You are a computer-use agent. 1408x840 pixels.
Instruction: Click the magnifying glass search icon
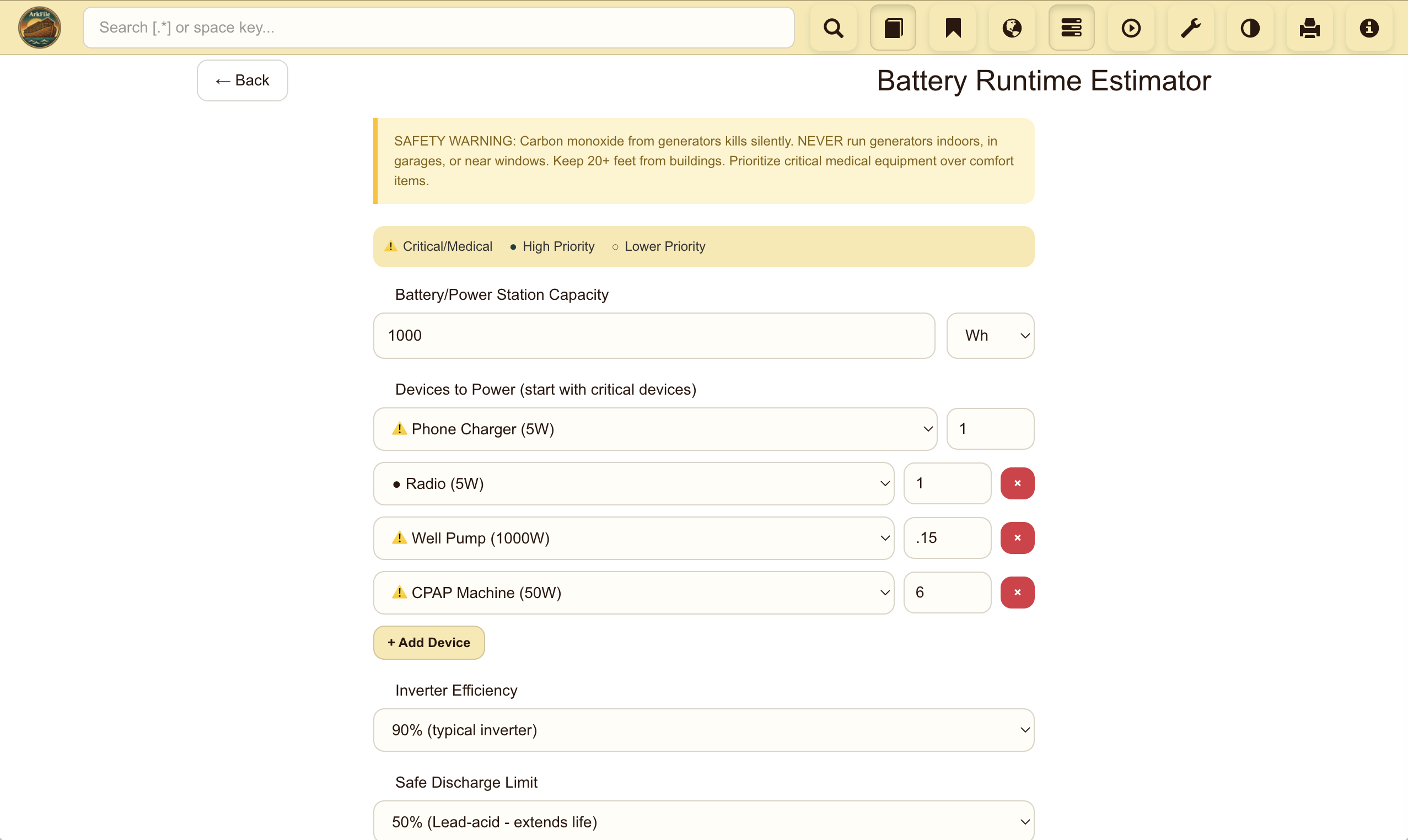point(833,28)
